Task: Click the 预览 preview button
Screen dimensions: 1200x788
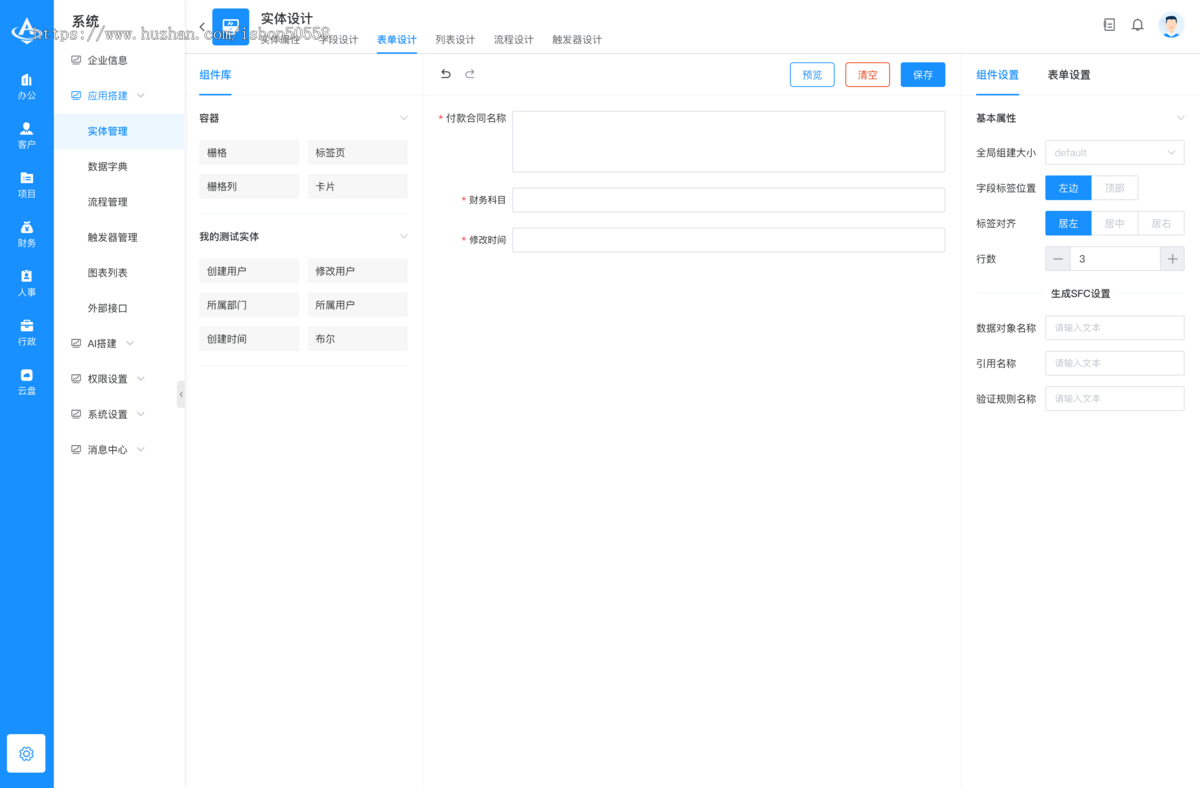Action: tap(812, 75)
